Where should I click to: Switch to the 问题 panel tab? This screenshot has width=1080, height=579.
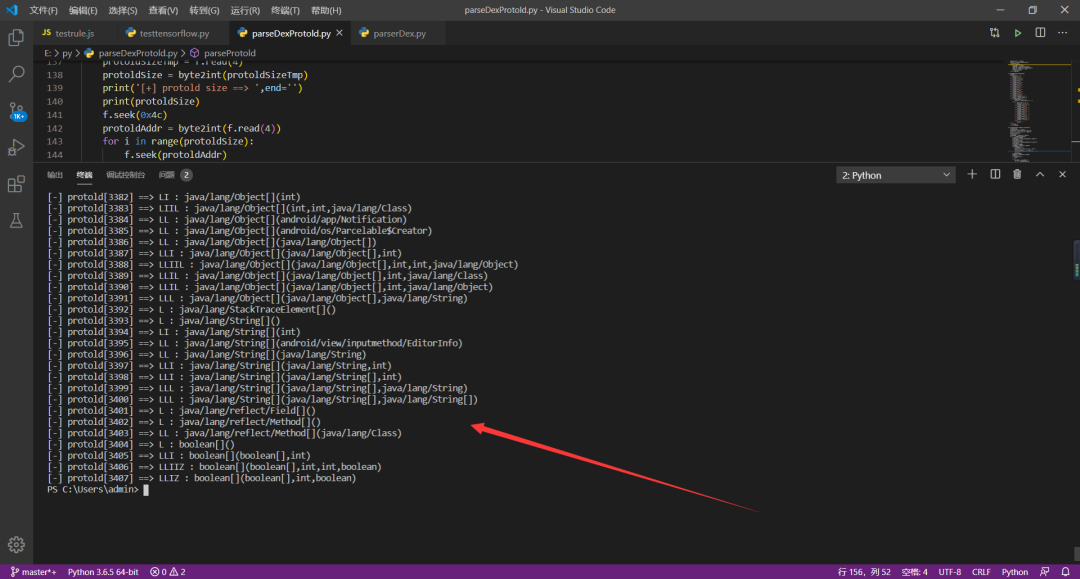[166, 175]
